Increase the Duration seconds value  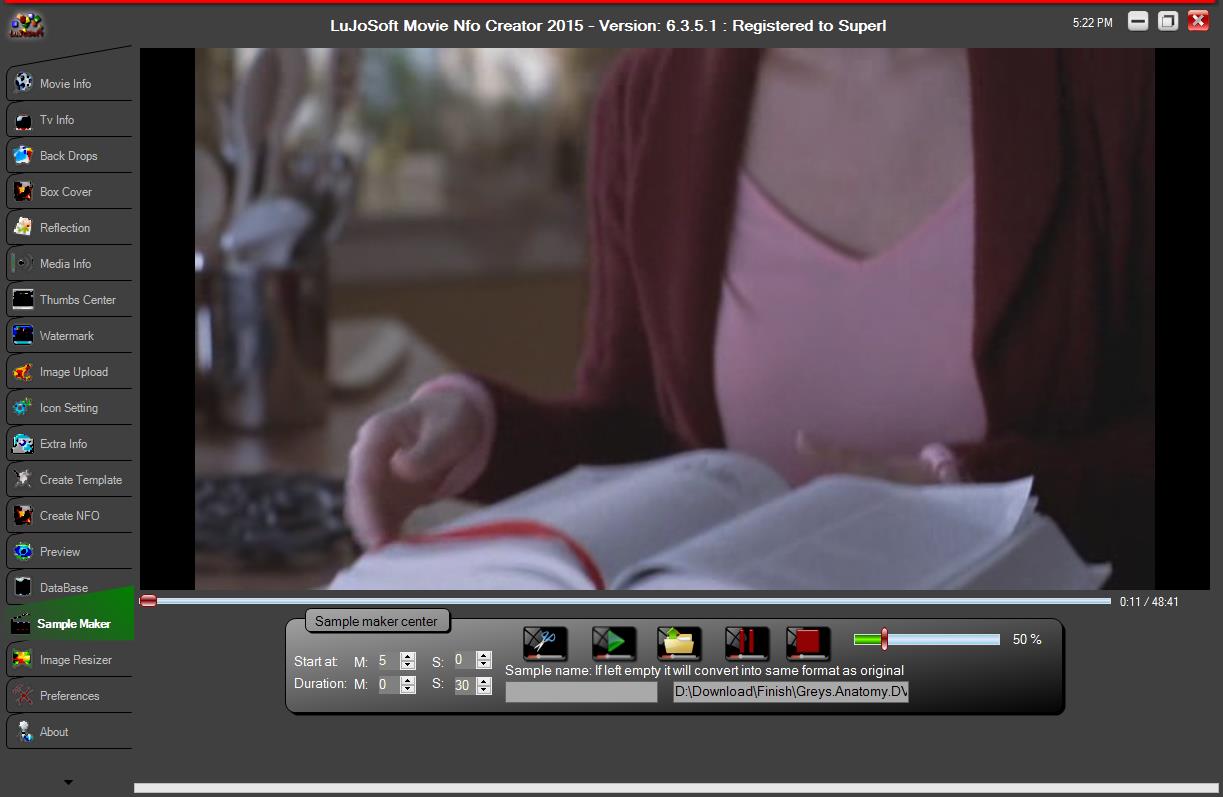click(484, 681)
